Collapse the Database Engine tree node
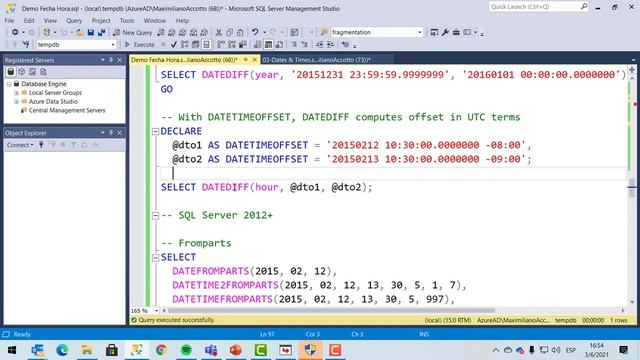Viewport: 640px width, 360px height. click(9, 84)
